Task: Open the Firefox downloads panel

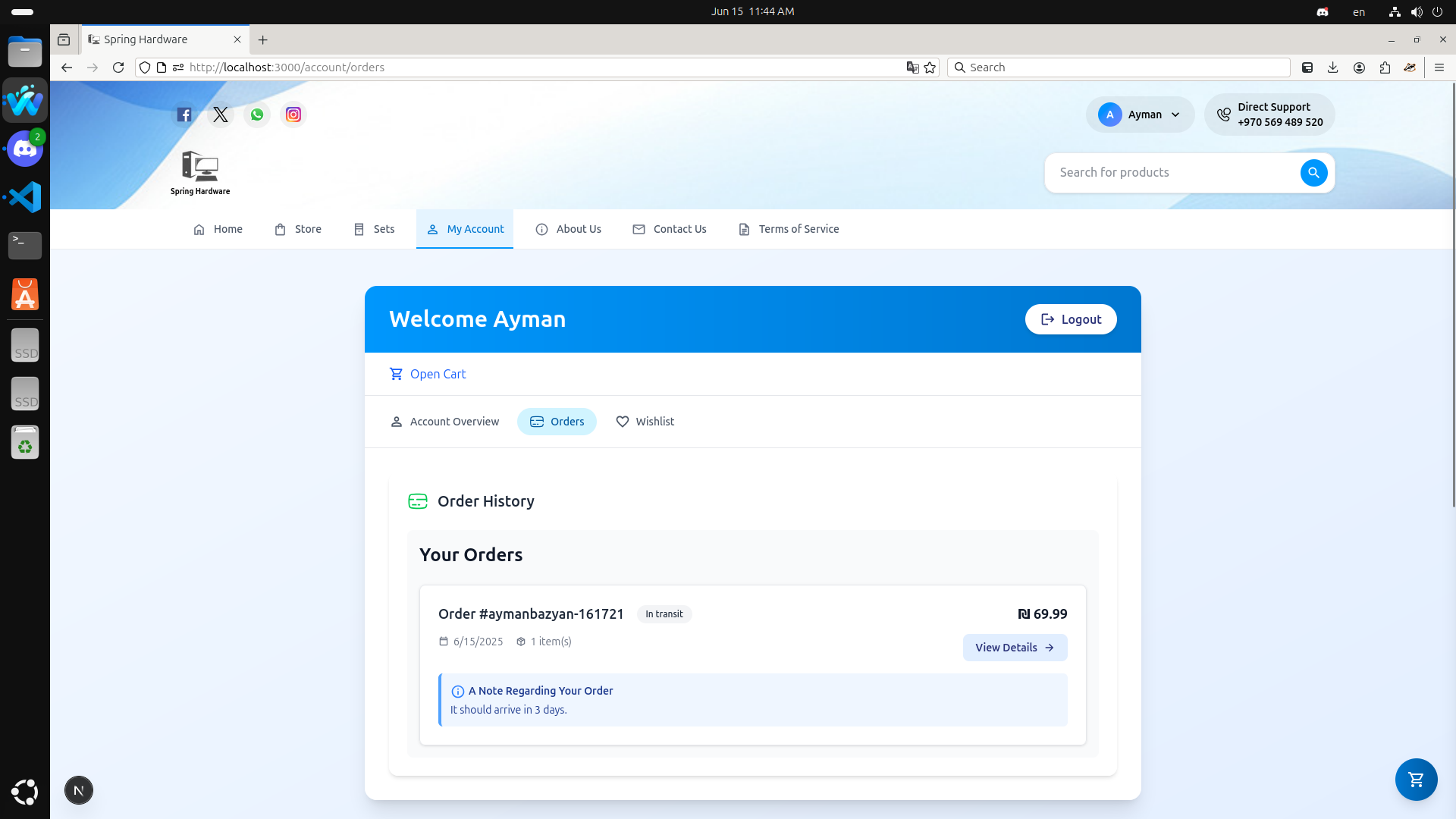Action: (x=1333, y=67)
